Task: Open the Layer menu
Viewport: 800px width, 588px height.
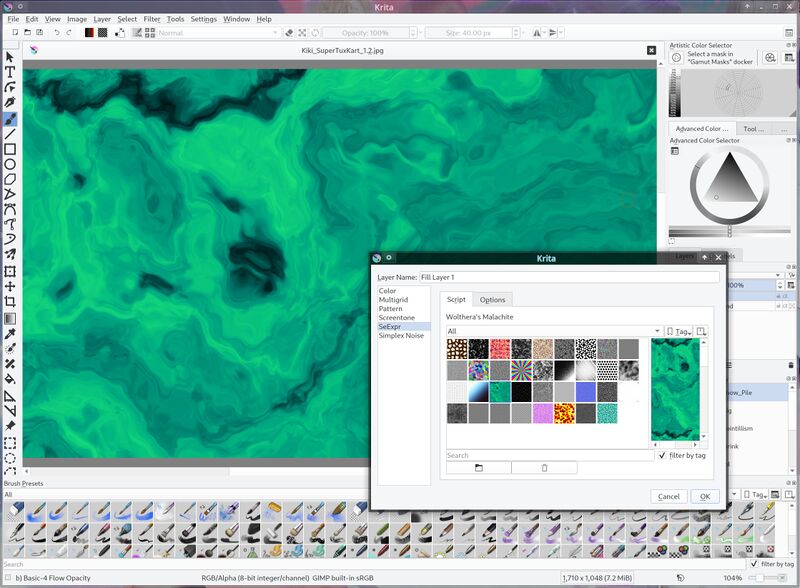Action: (x=102, y=19)
